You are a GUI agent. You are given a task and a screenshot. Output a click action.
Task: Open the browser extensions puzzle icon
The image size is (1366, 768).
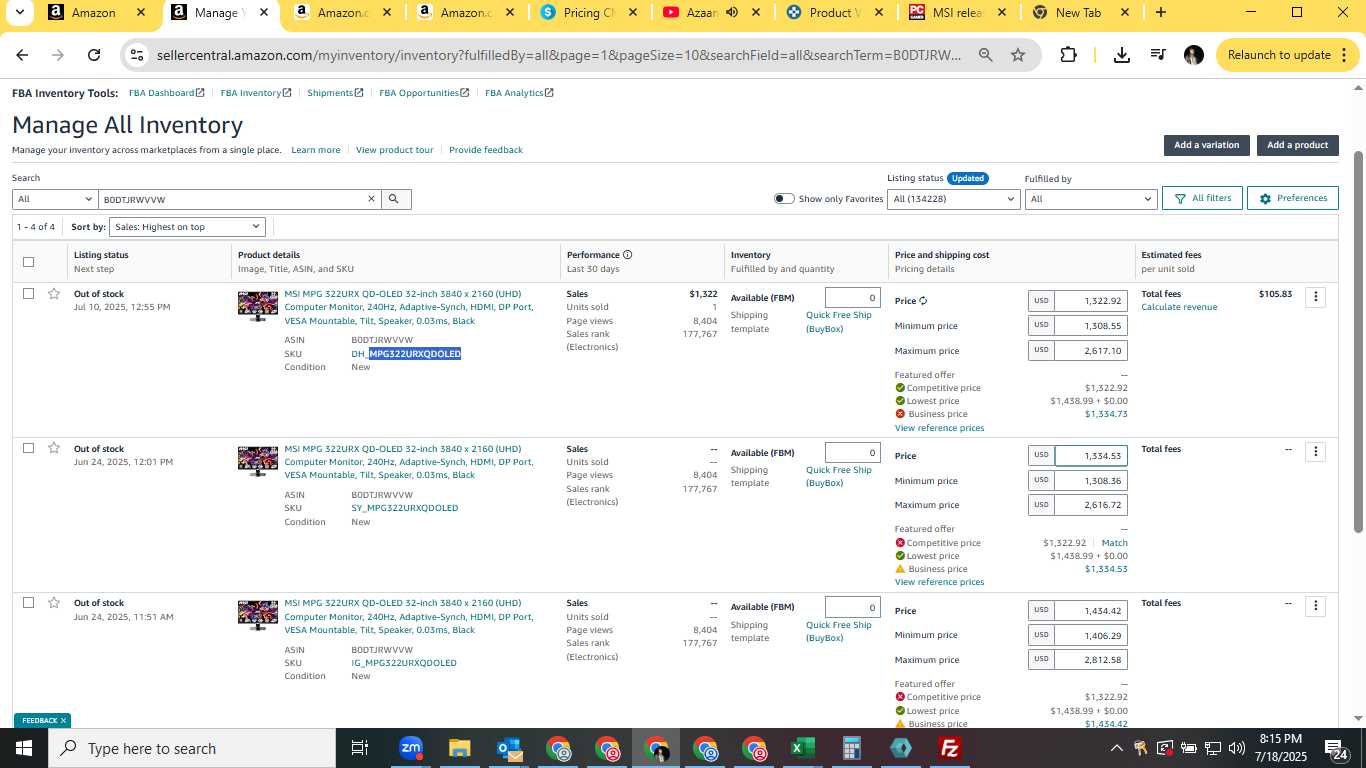click(1068, 55)
